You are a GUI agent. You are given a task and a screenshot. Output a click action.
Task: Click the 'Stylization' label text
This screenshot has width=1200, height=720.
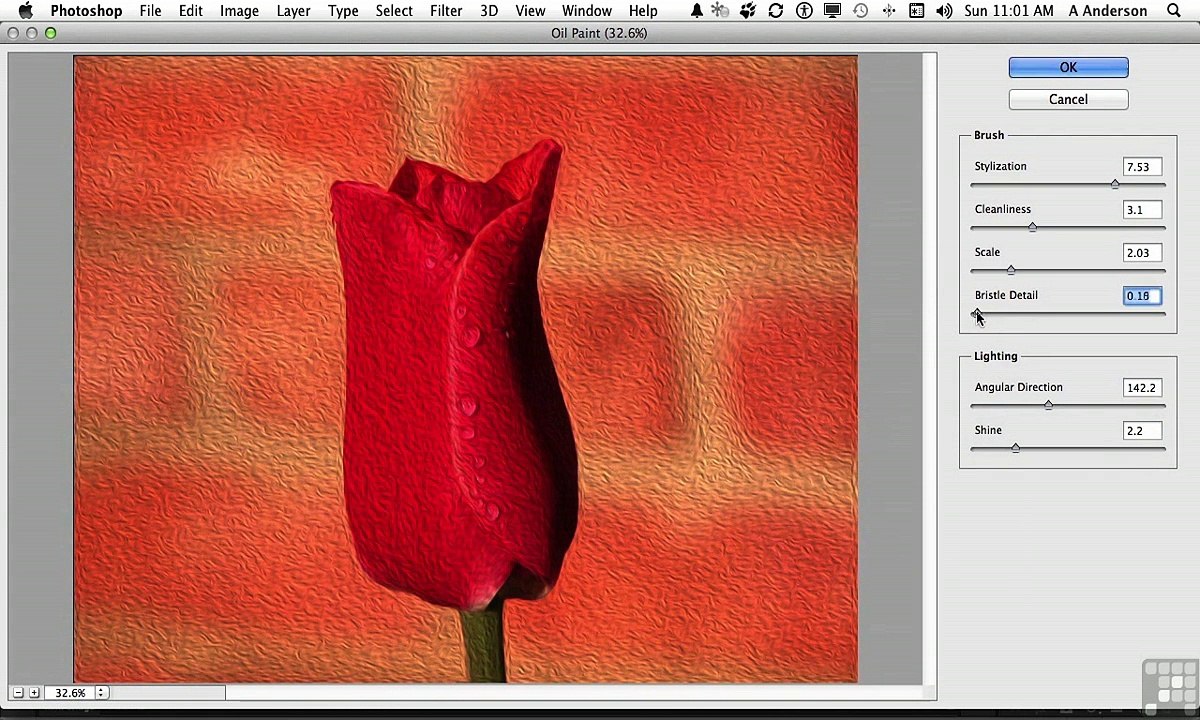point(1000,166)
